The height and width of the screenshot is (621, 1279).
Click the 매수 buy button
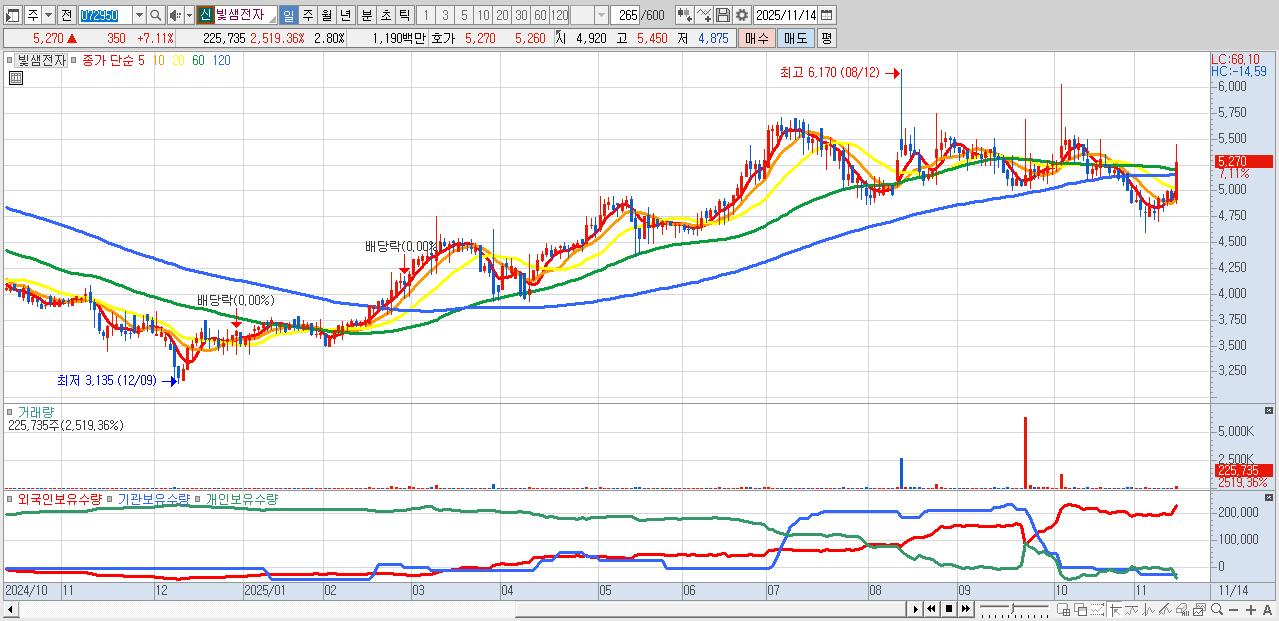pyautogui.click(x=756, y=38)
